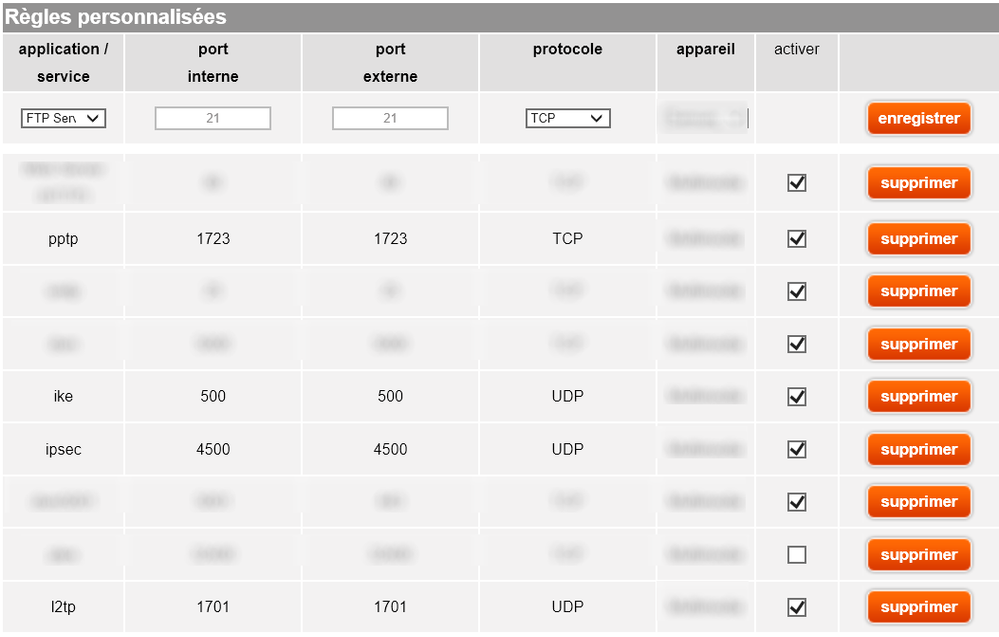Open the appareil device dropdown
The image size is (999, 637).
pos(705,119)
